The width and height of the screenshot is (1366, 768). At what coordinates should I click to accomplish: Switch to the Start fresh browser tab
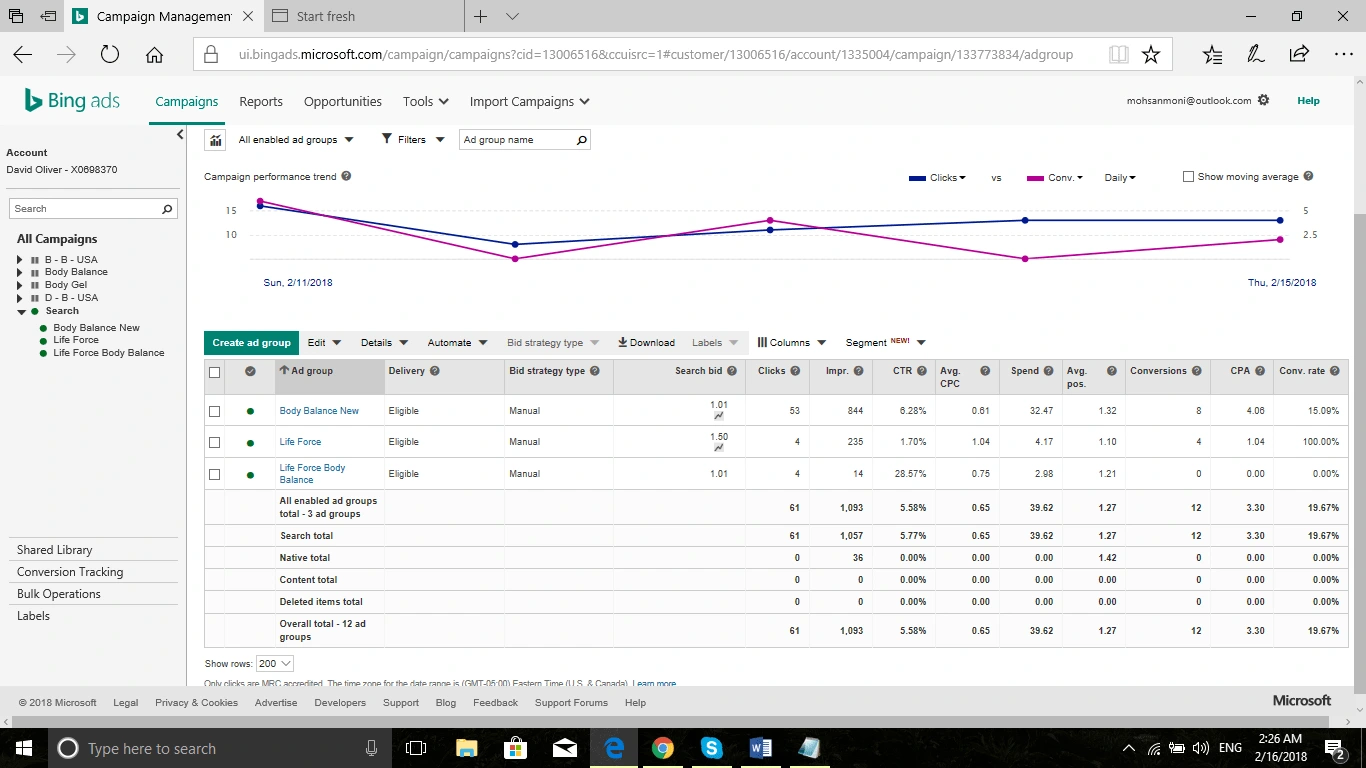tap(364, 16)
